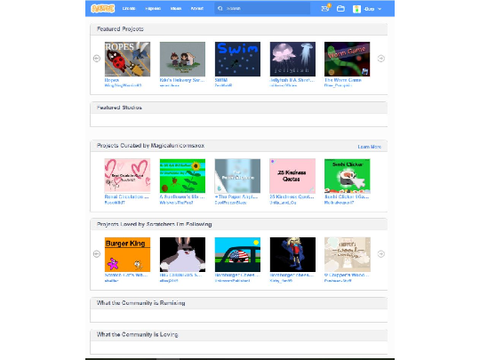Image resolution: width=480 pixels, height=360 pixels.
Task: Open the Messages icon with notification badge
Action: click(x=325, y=8)
